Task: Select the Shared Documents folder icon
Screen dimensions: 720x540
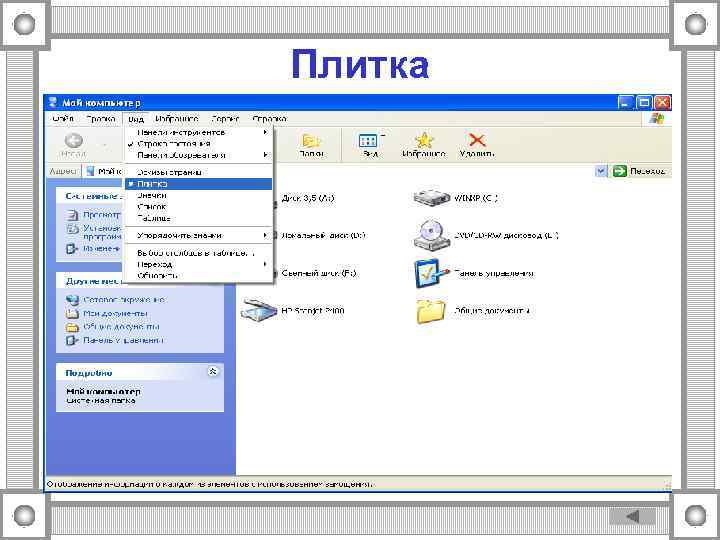Action: [x=431, y=311]
